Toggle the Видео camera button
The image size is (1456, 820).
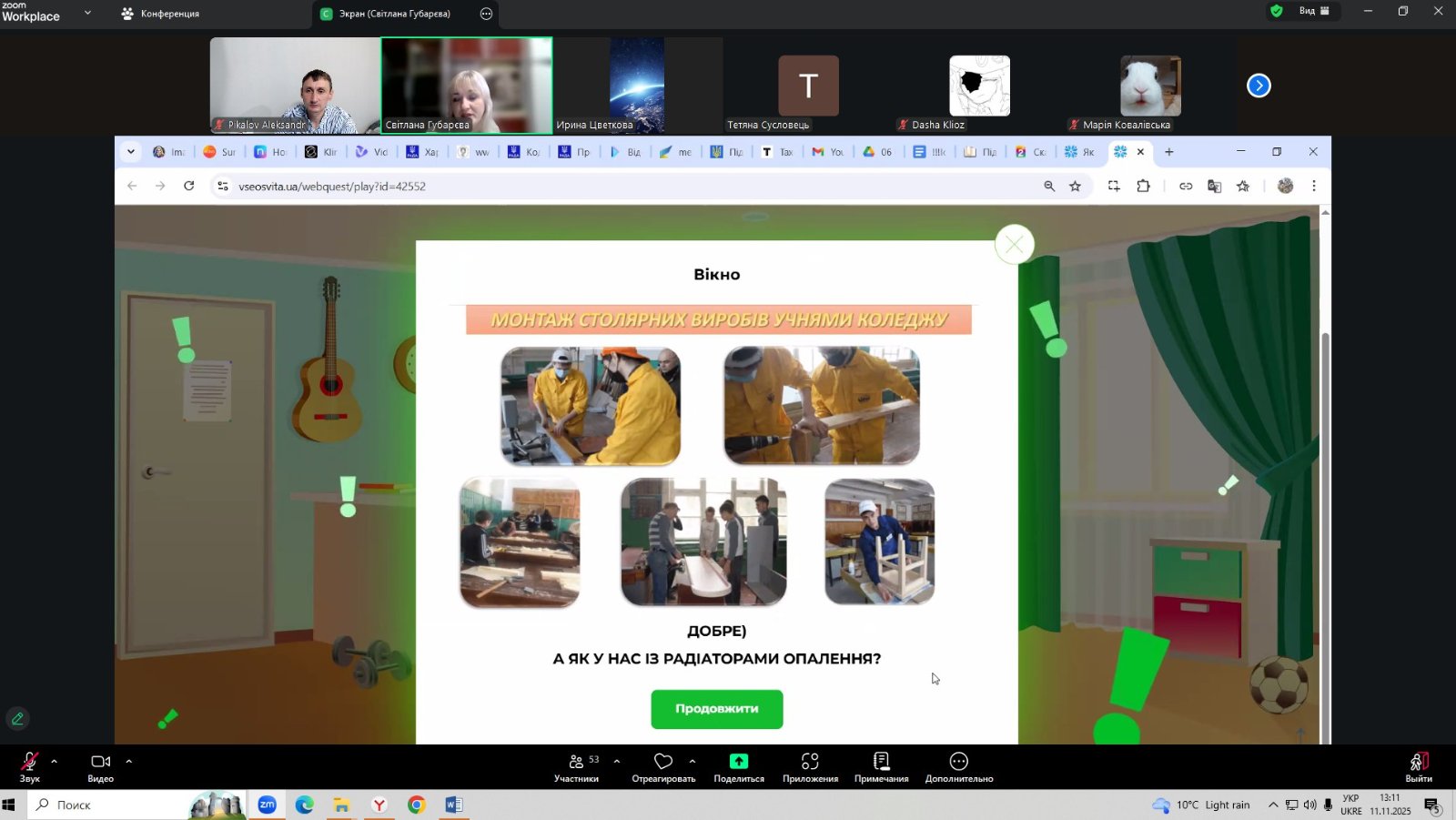pos(100,762)
